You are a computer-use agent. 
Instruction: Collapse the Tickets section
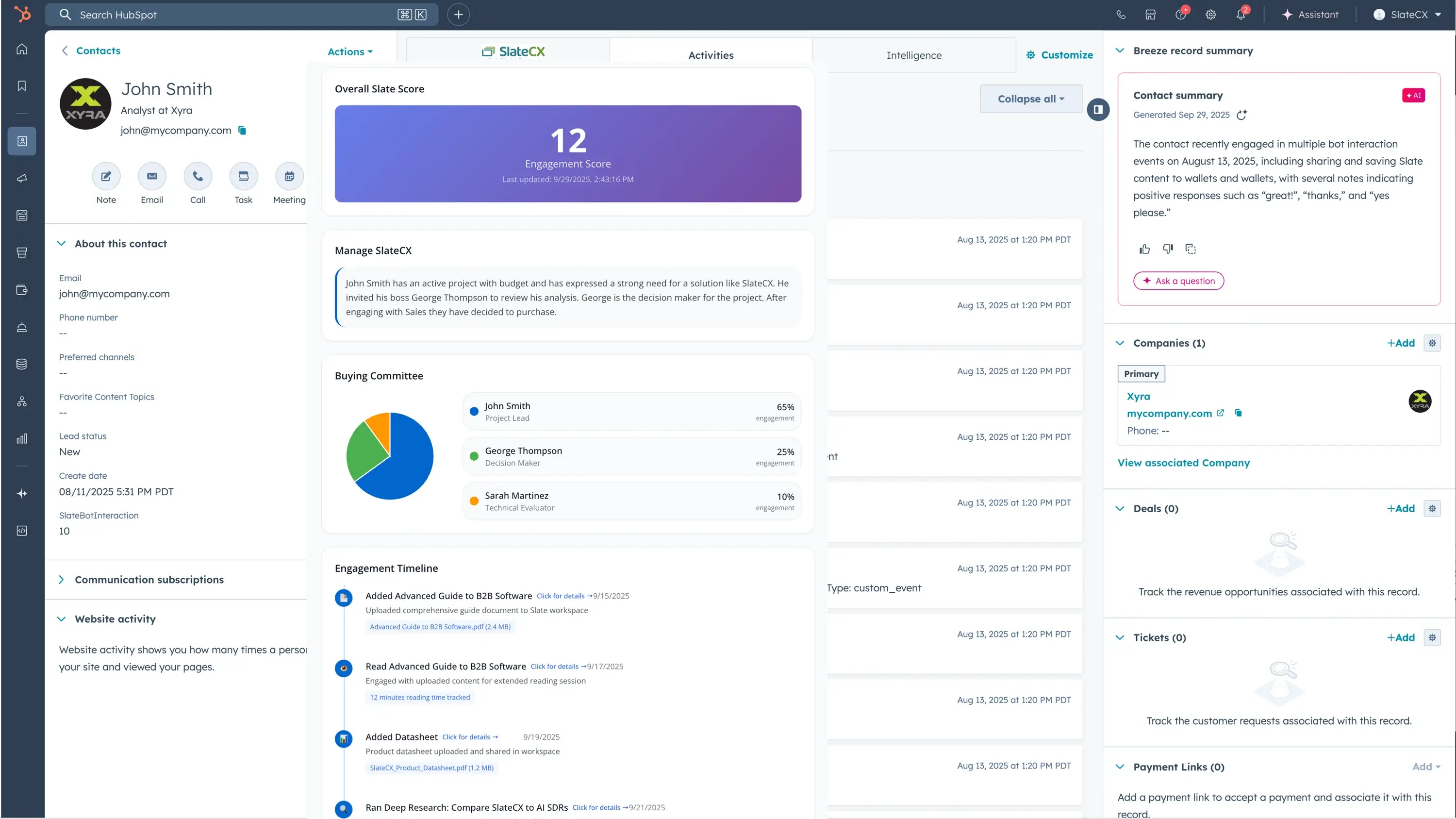click(x=1119, y=637)
